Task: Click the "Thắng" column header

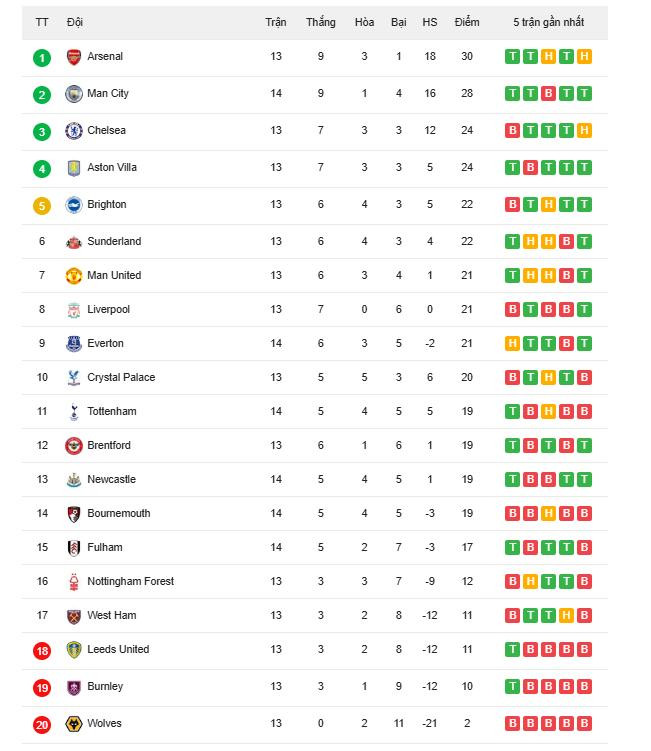Action: (x=320, y=22)
